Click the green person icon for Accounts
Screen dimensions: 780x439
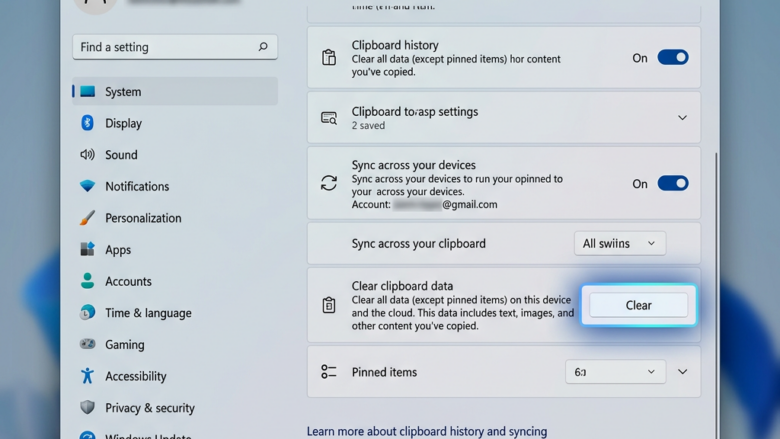(87, 281)
